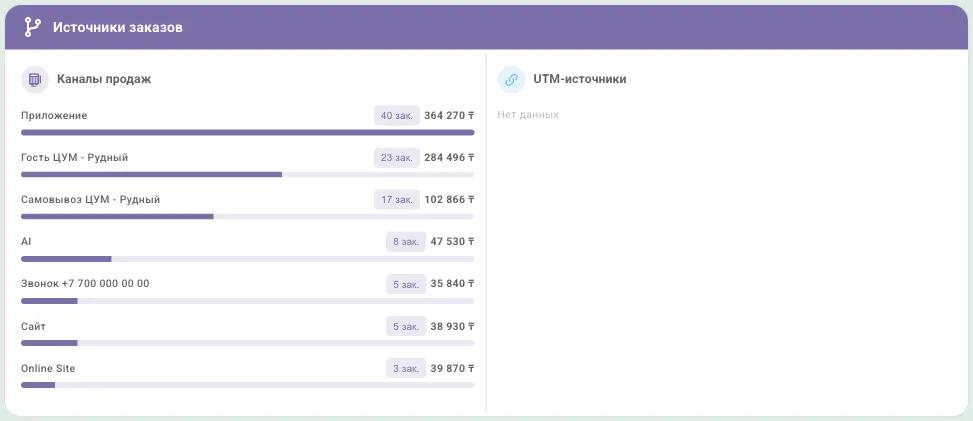Click the 5 зак. badge in Звонок row
The height and width of the screenshot is (421, 973).
406,284
